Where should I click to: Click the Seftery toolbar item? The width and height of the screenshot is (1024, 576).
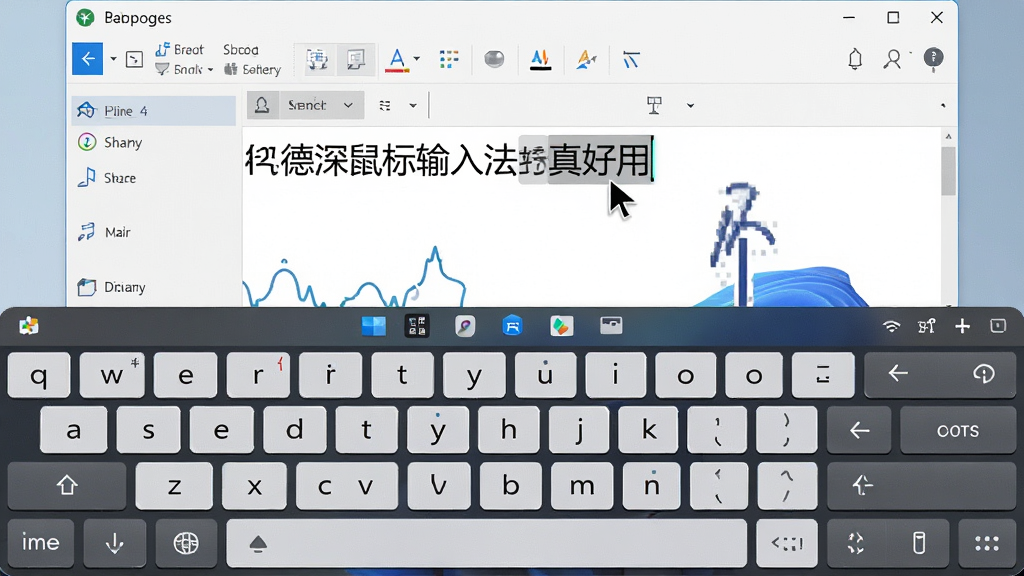pos(252,69)
